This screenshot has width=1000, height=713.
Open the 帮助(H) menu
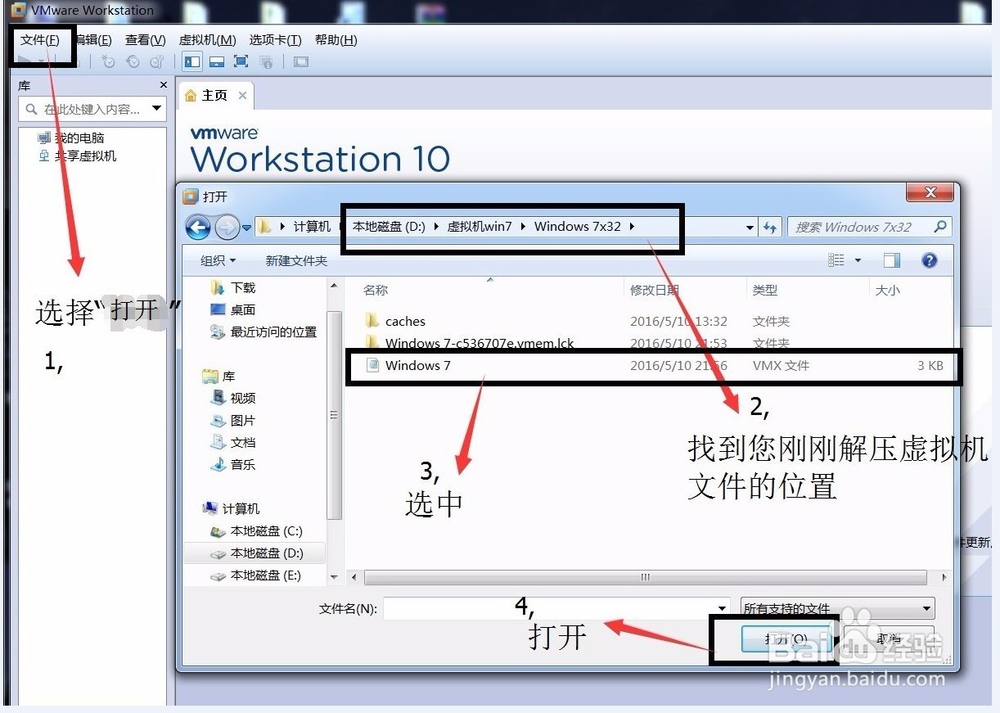tap(336, 40)
